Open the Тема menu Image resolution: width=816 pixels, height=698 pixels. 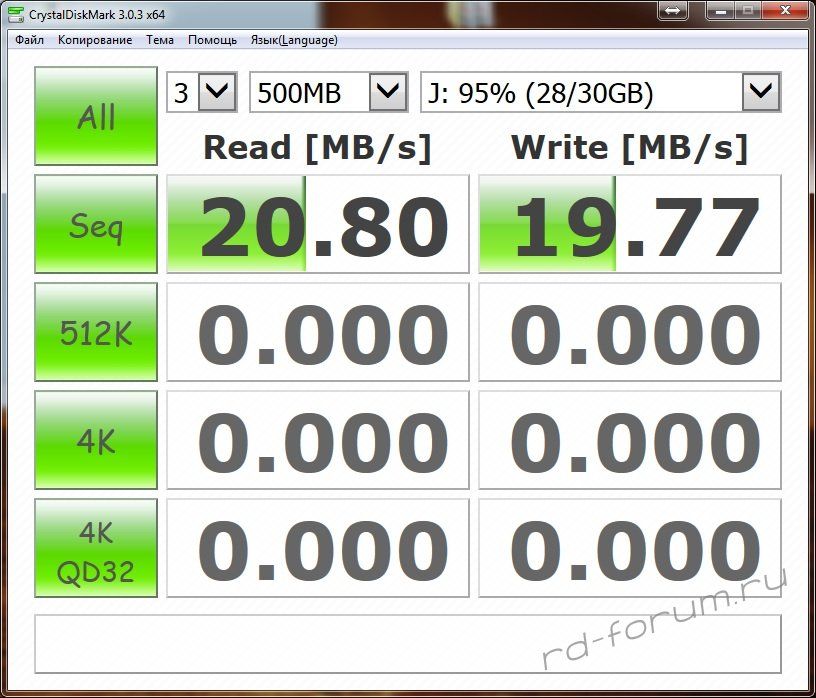coord(160,40)
